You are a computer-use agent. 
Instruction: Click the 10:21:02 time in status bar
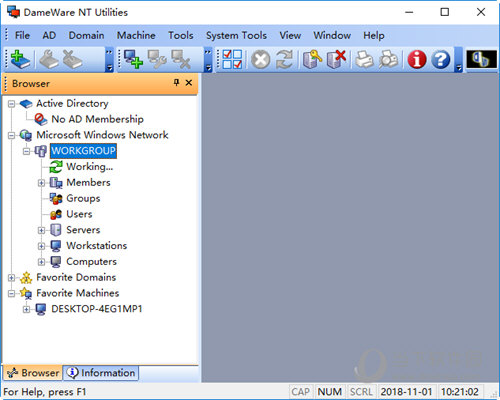pos(460,392)
